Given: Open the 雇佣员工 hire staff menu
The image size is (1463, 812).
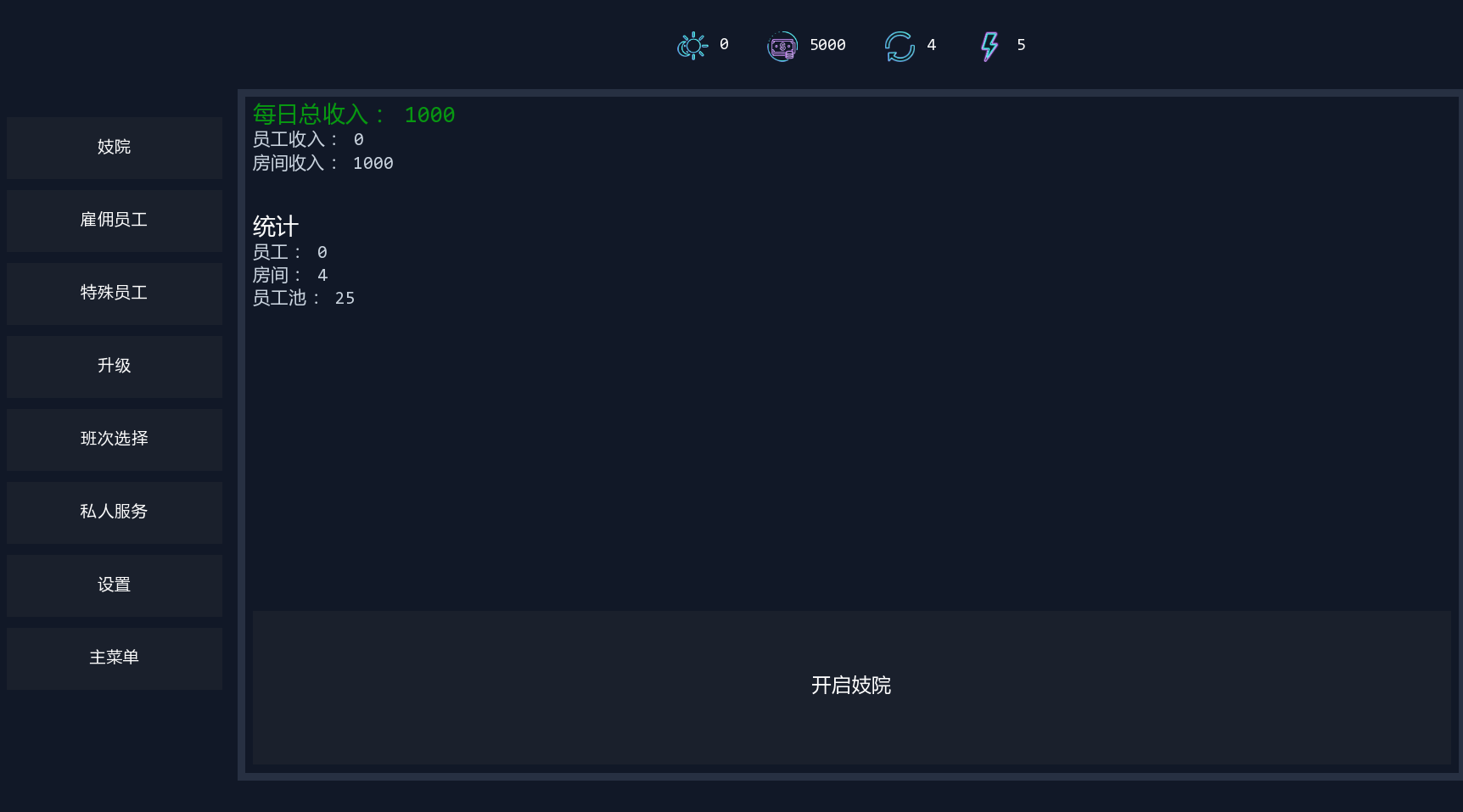Looking at the screenshot, I should coord(115,221).
